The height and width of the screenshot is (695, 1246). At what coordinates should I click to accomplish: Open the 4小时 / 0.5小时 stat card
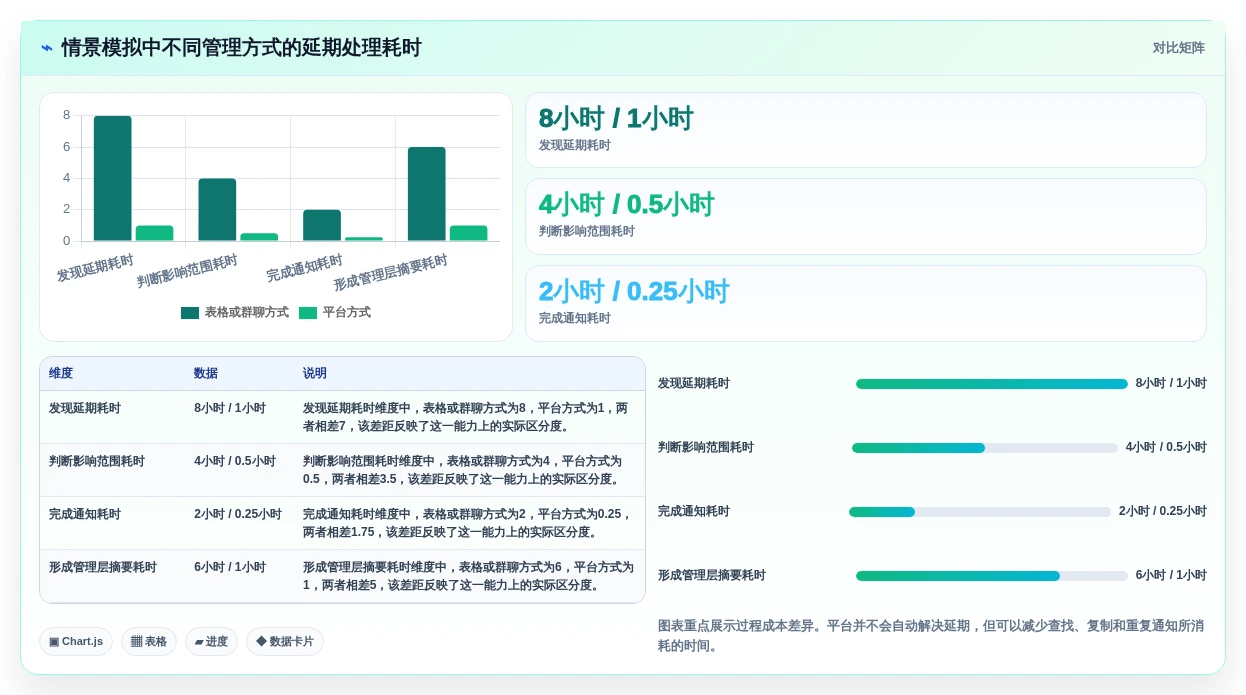tap(866, 217)
